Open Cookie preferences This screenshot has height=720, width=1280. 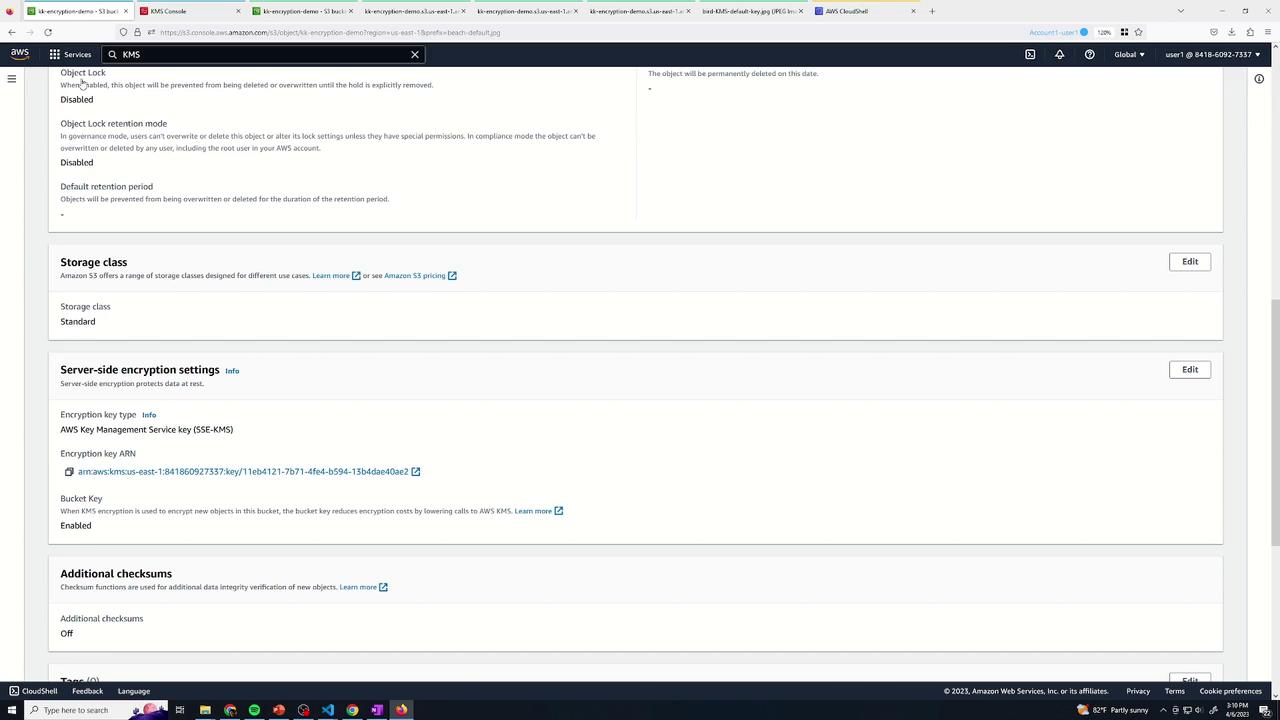(x=1231, y=691)
